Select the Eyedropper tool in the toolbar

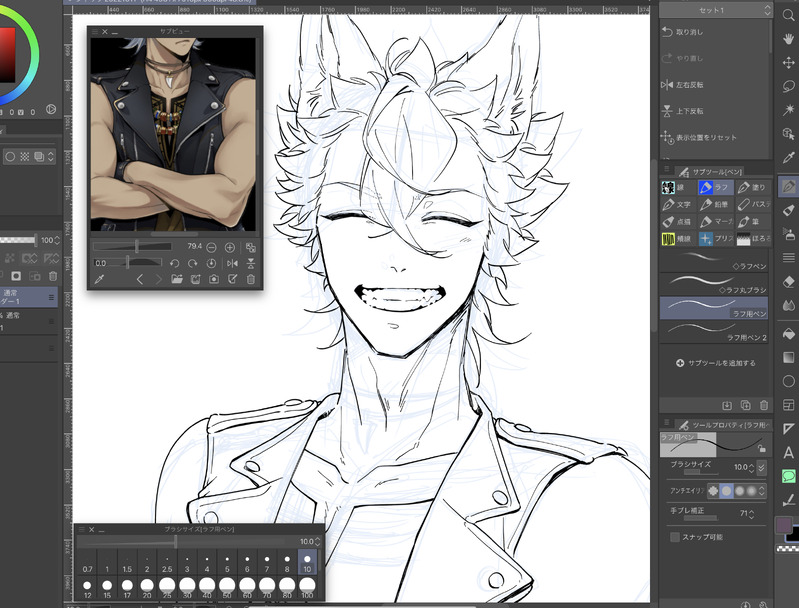788,157
